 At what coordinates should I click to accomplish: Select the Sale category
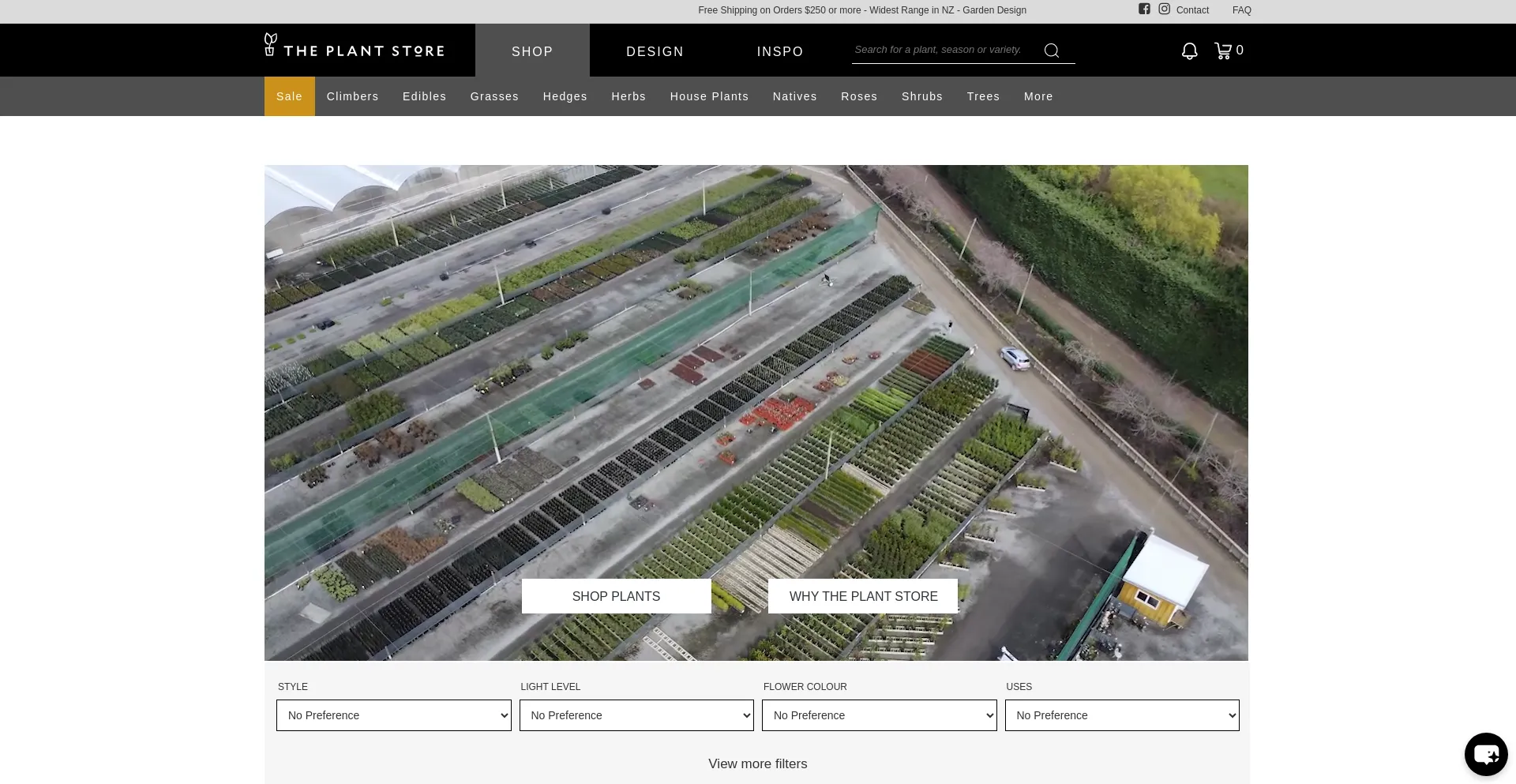pos(289,96)
